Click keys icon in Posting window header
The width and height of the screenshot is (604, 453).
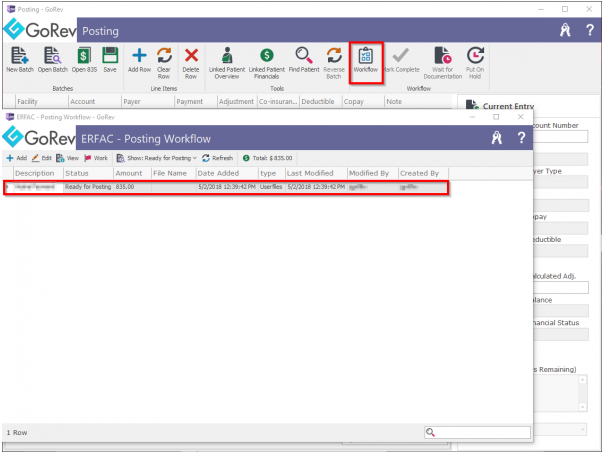[565, 30]
